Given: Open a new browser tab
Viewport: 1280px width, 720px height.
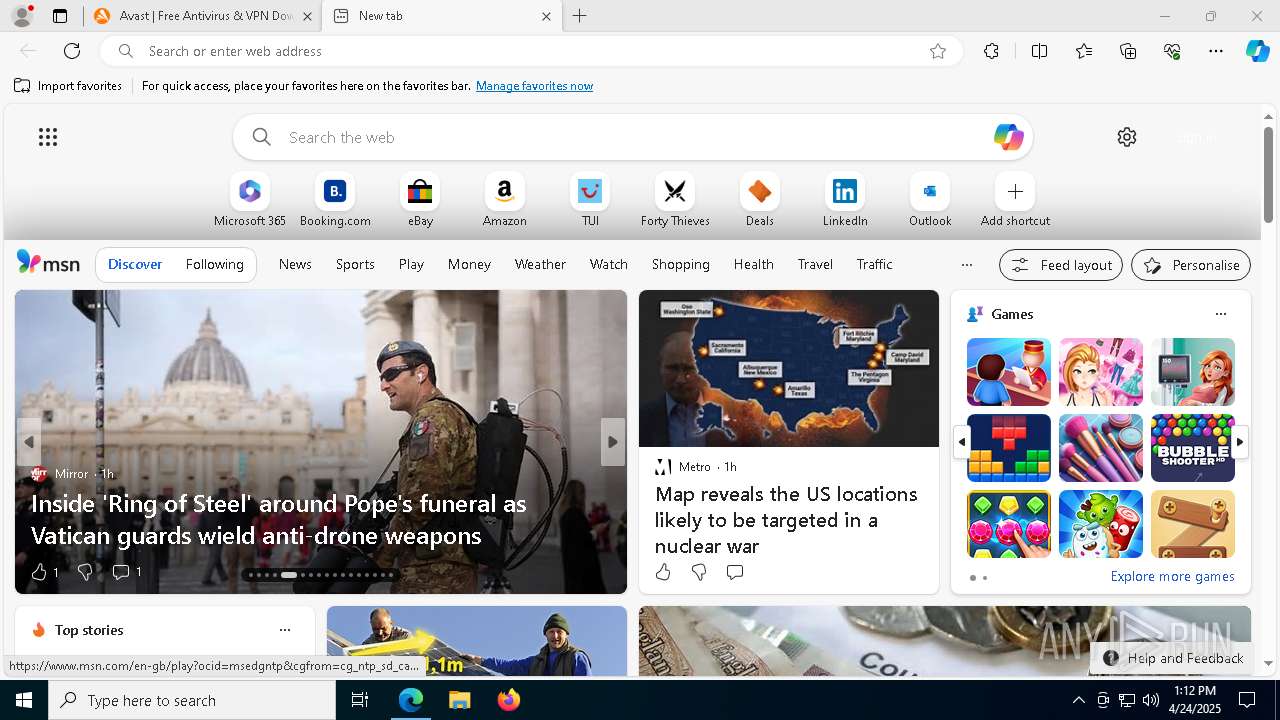Looking at the screenshot, I should point(580,16).
